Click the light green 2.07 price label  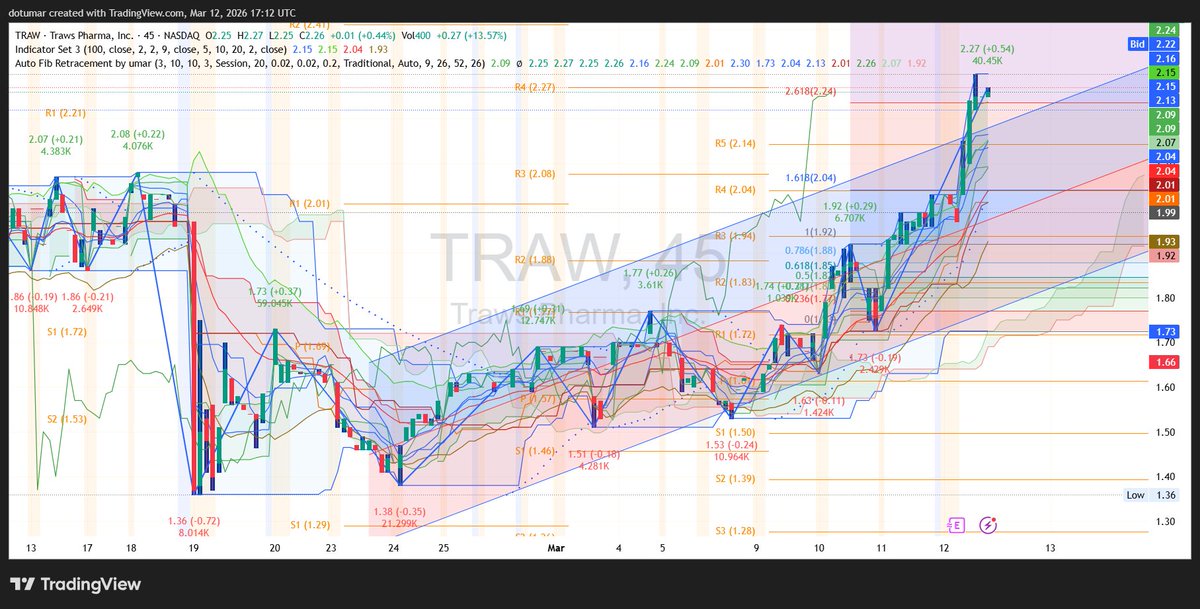[1165, 143]
